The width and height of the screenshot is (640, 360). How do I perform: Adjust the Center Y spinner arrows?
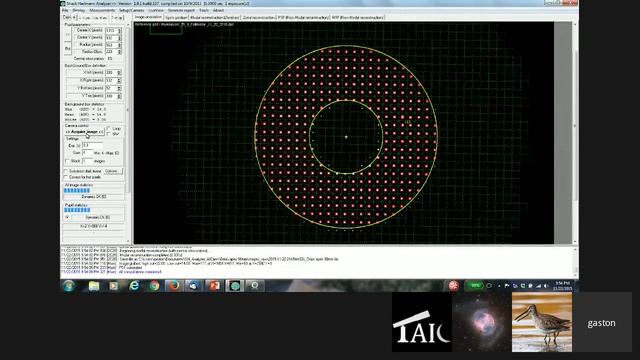(120, 38)
